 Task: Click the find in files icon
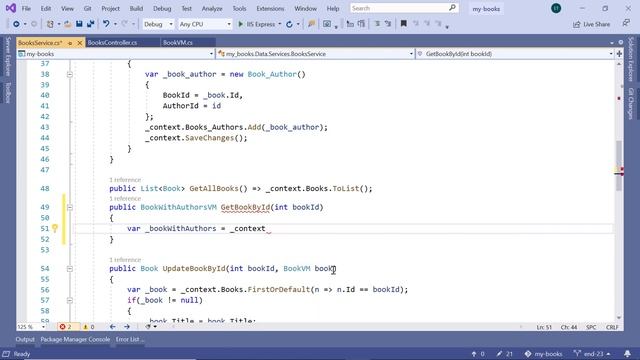[x=311, y=24]
